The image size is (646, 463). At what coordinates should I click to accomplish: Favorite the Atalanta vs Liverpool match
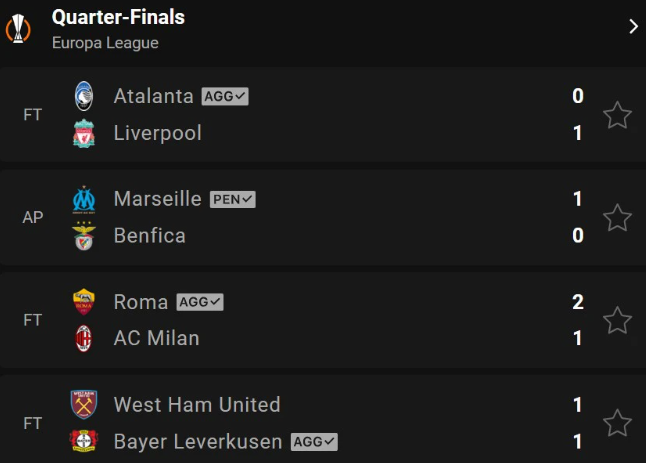coord(617,115)
